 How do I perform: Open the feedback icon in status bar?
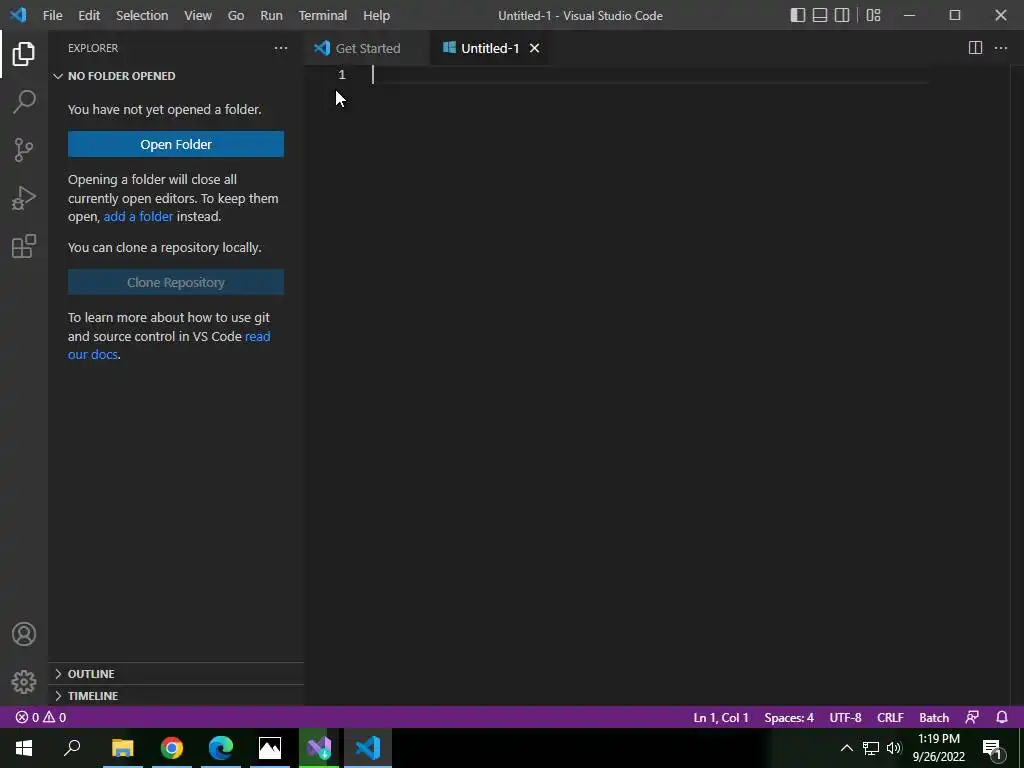pyautogui.click(x=972, y=717)
